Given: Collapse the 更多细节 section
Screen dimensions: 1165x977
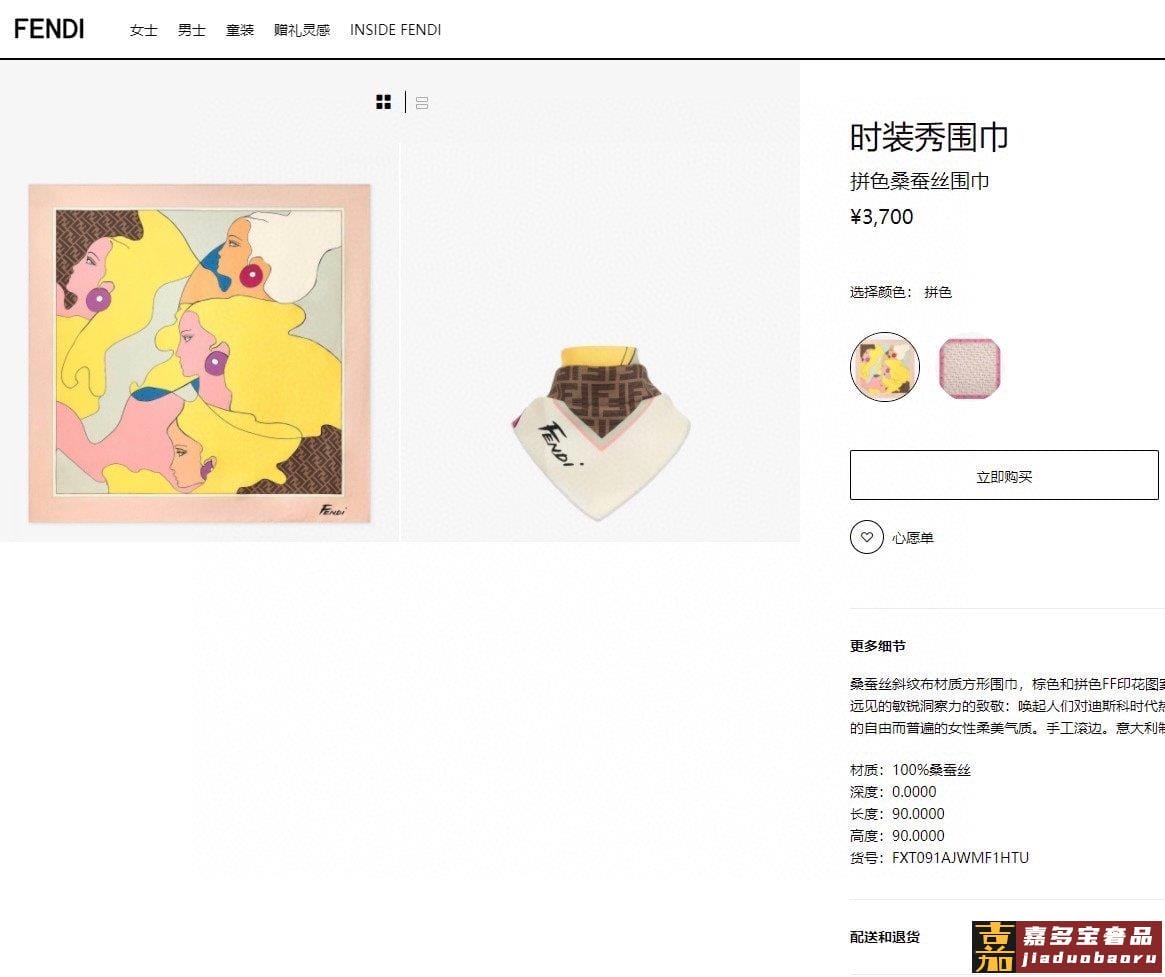Looking at the screenshot, I should tap(877, 646).
